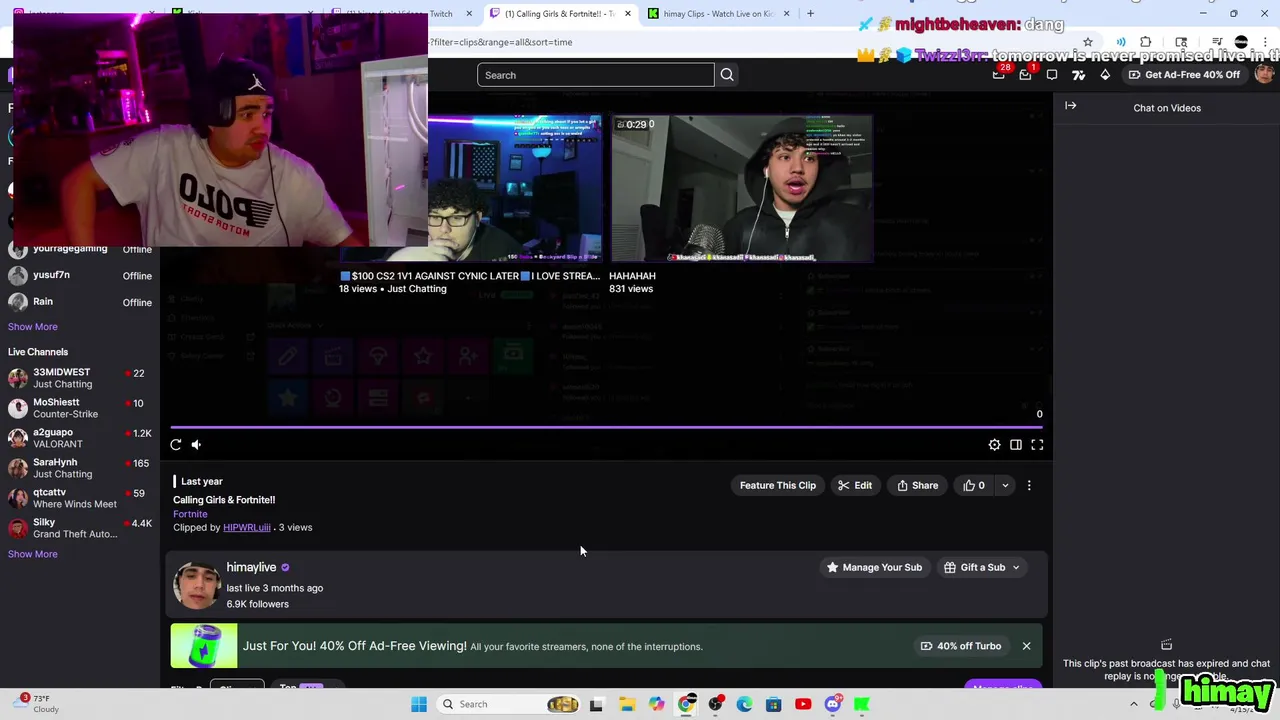The width and height of the screenshot is (1280, 720).
Task: Click himaylive channel name
Action: [x=251, y=567]
